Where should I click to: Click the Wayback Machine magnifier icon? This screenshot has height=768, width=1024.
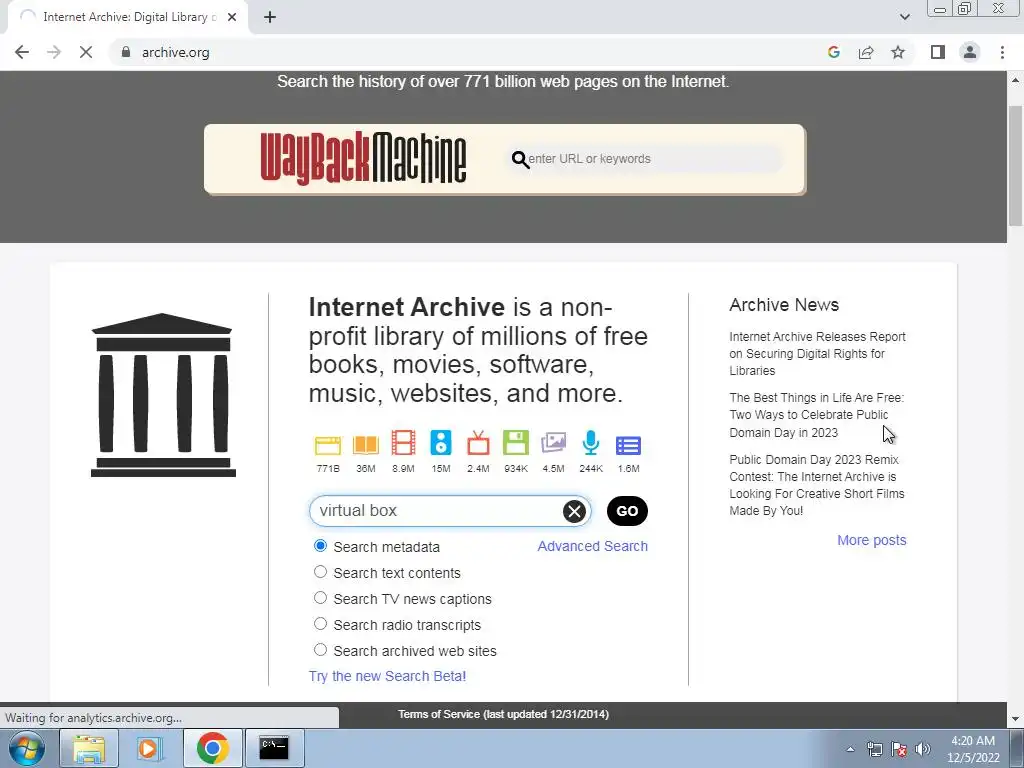pyautogui.click(x=520, y=159)
